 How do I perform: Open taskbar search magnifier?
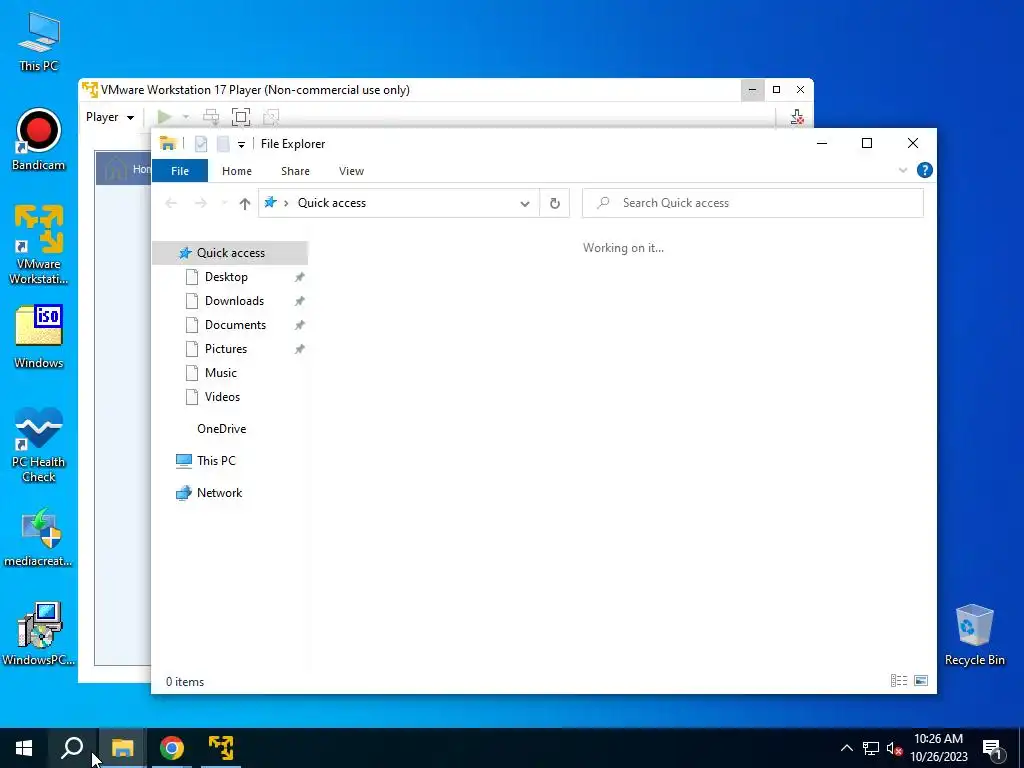tap(72, 748)
